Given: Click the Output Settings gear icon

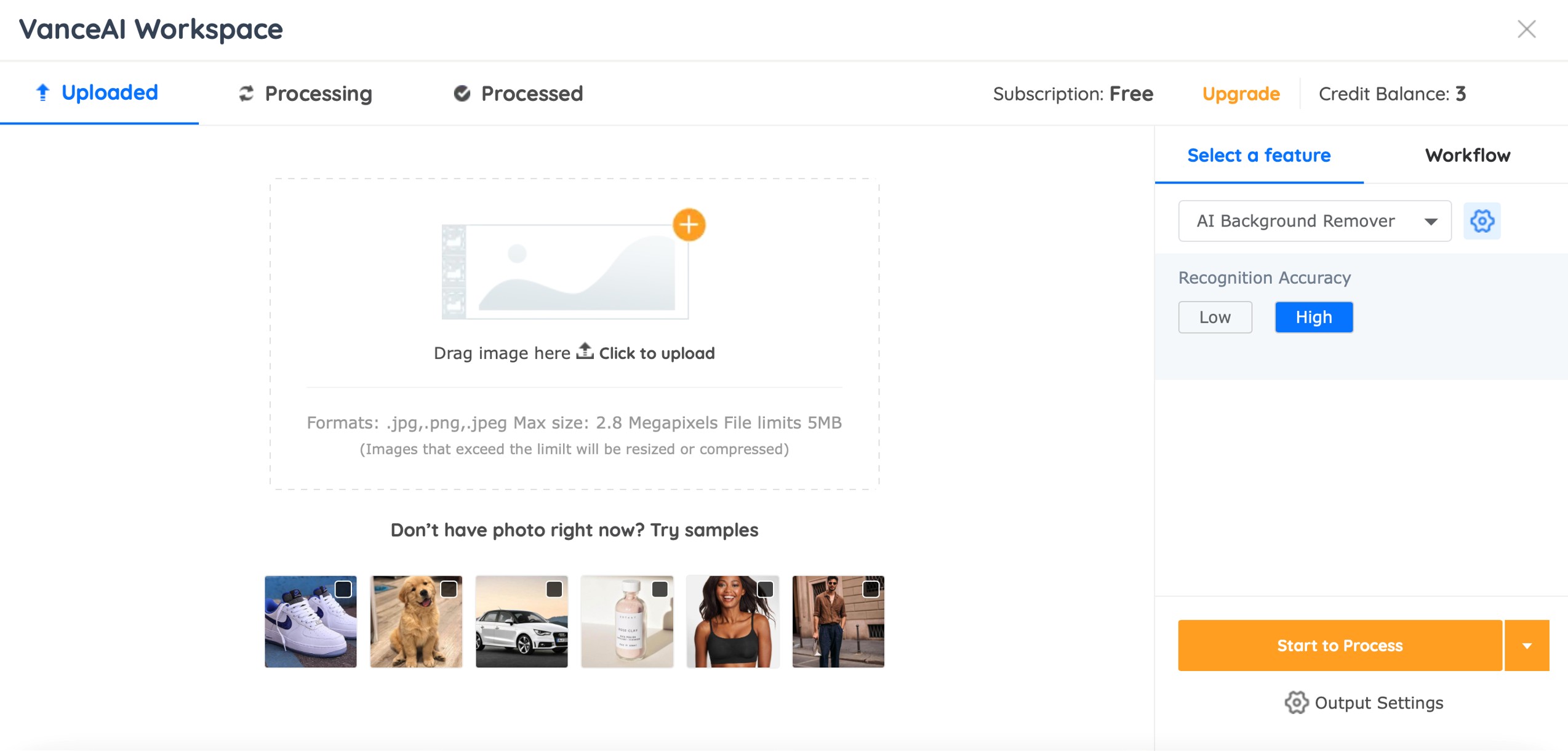Looking at the screenshot, I should [x=1295, y=702].
